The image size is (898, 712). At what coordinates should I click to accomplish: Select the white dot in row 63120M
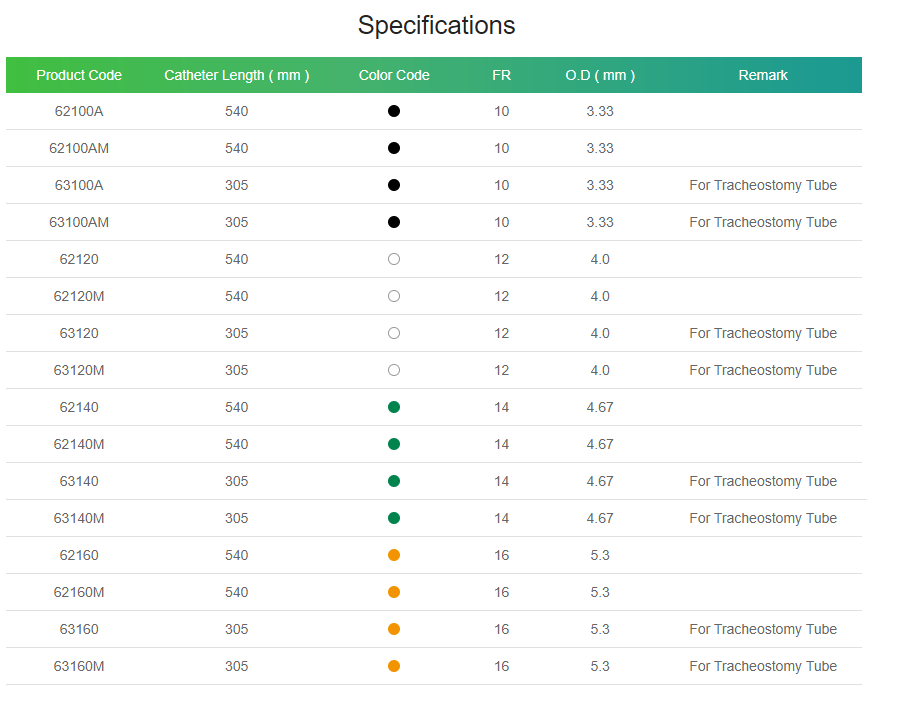(x=393, y=370)
